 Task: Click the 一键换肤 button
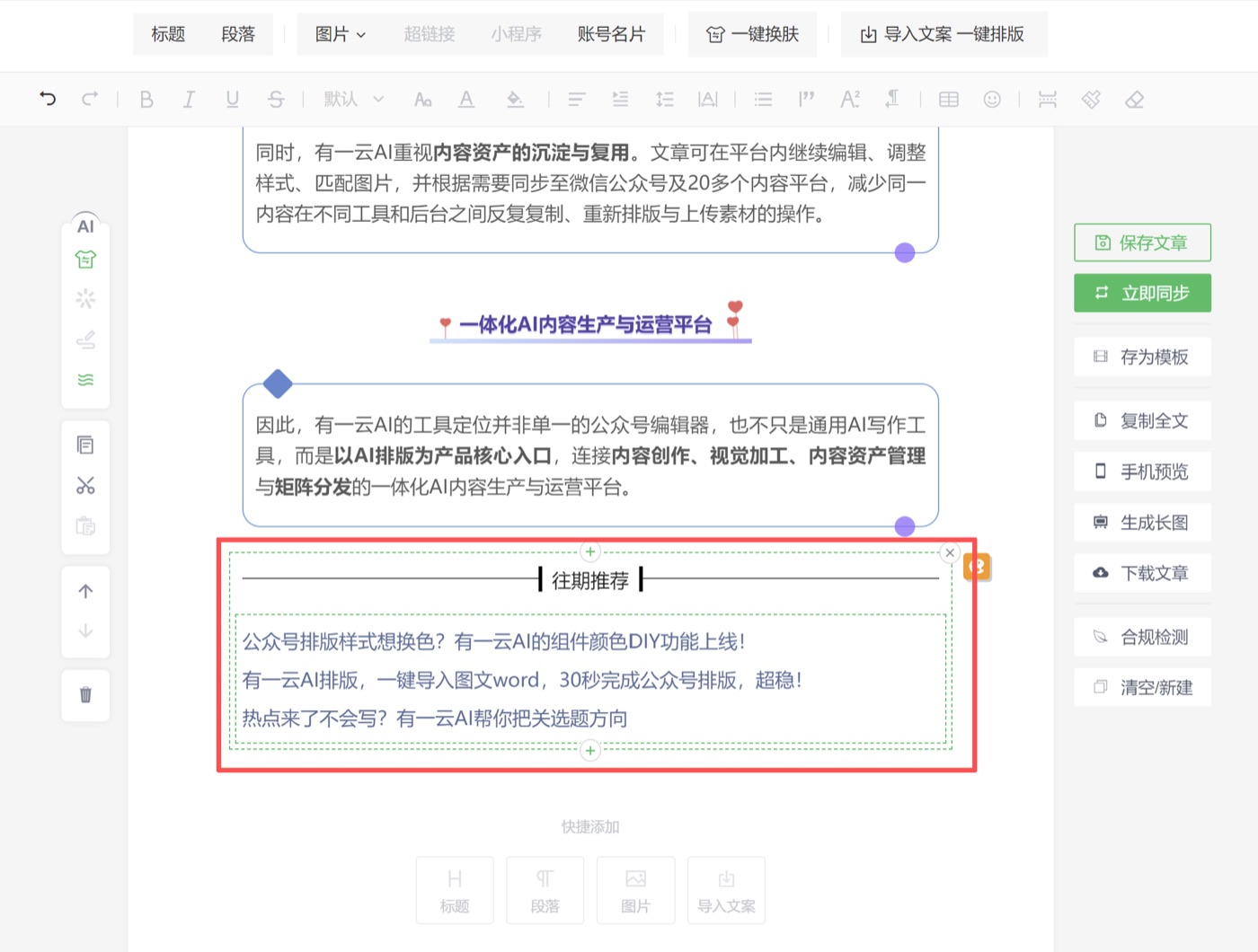point(753,34)
